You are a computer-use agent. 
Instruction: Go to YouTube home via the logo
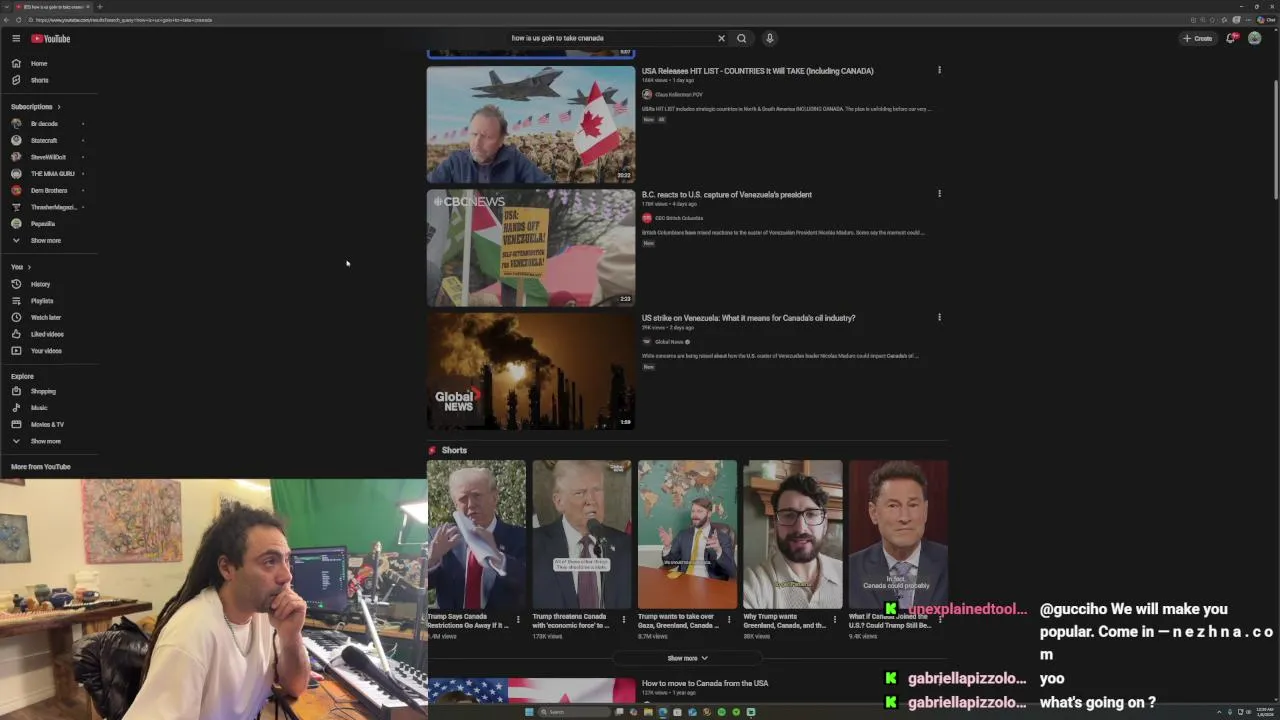pos(50,38)
